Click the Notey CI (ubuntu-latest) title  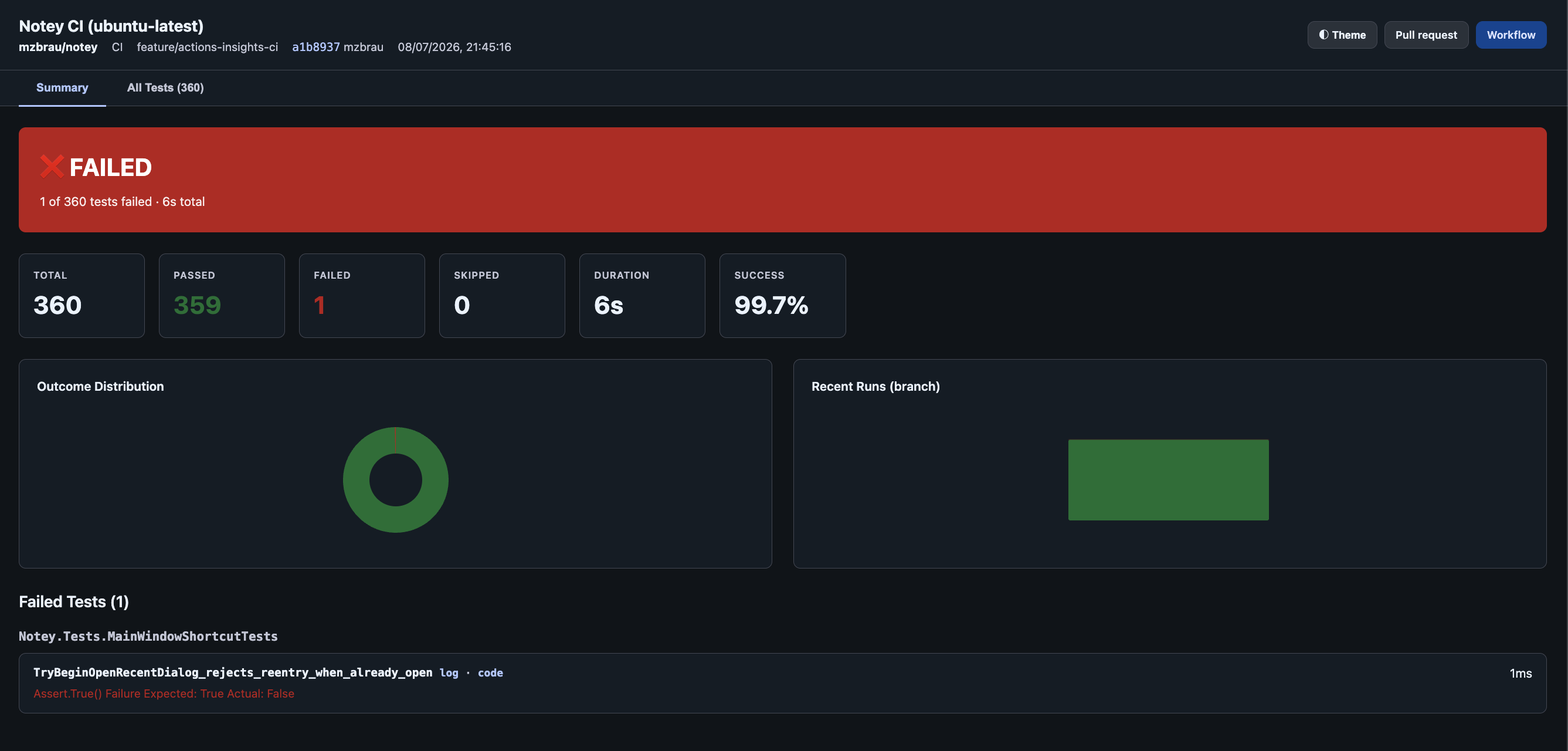(111, 26)
